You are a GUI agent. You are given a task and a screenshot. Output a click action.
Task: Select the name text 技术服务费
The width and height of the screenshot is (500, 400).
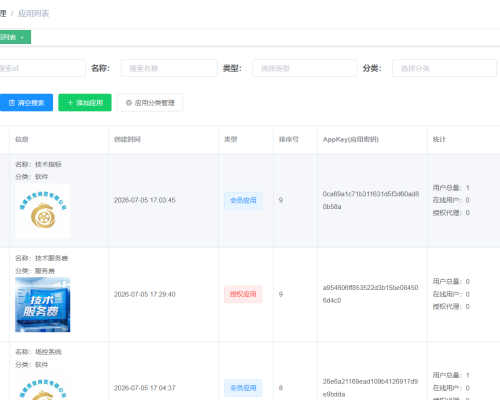[52, 258]
